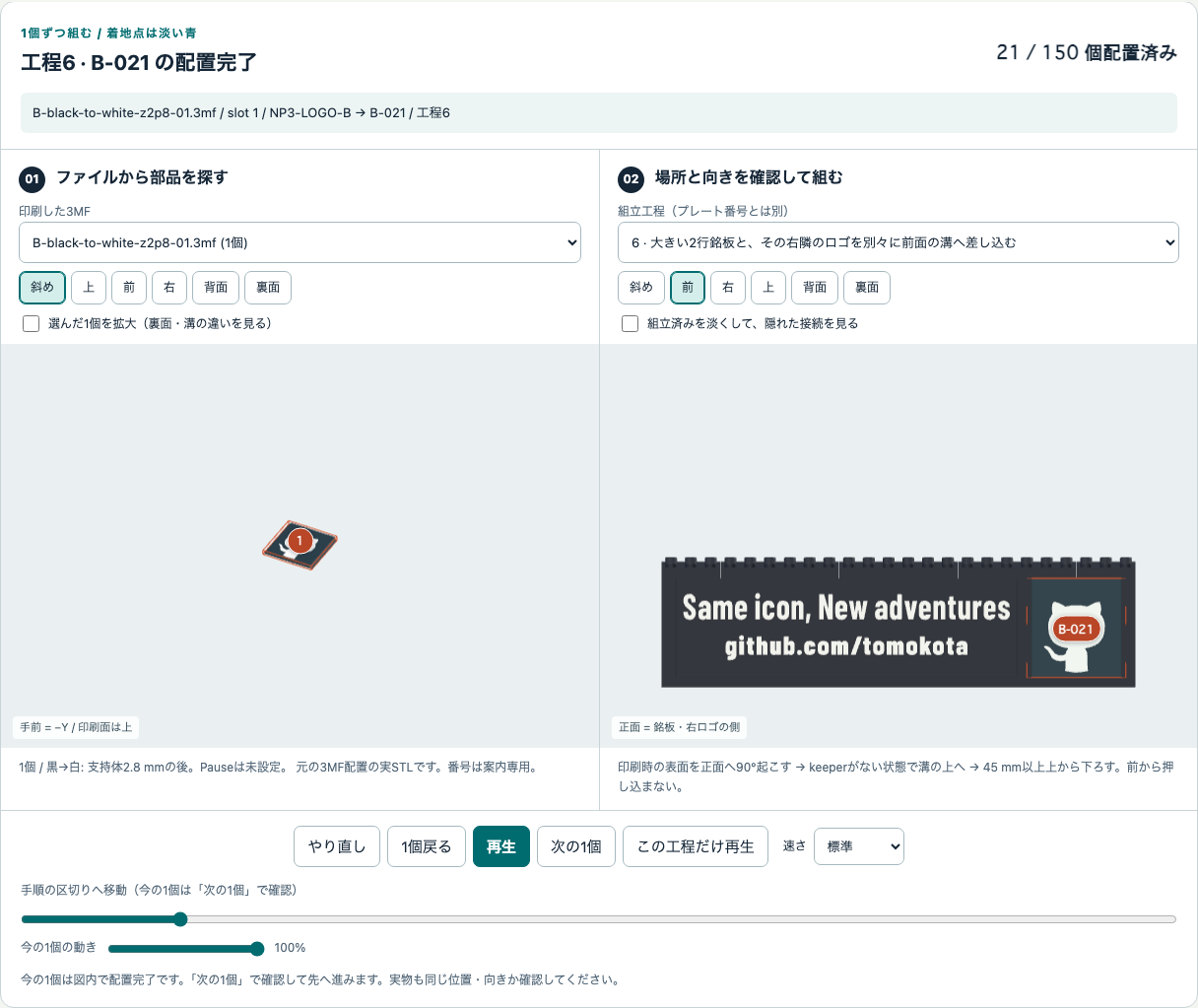Select the 背面 view in the assembly panel
The width and height of the screenshot is (1198, 1008).
pyautogui.click(x=815, y=288)
